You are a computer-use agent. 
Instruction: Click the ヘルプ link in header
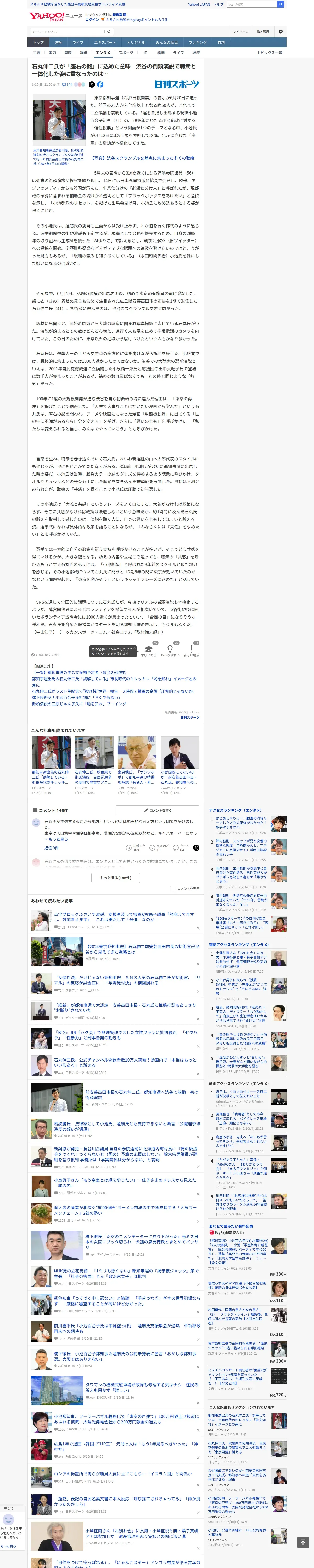pos(218,4)
